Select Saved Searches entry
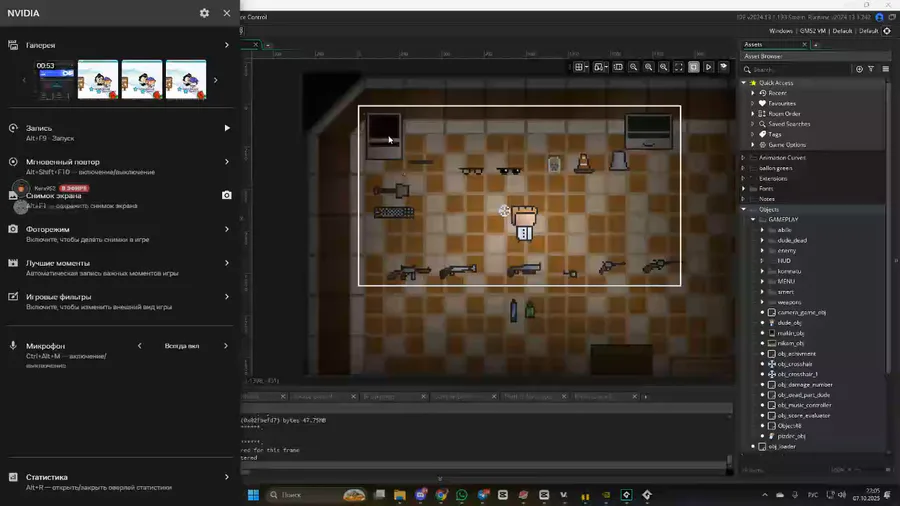 tap(789, 124)
